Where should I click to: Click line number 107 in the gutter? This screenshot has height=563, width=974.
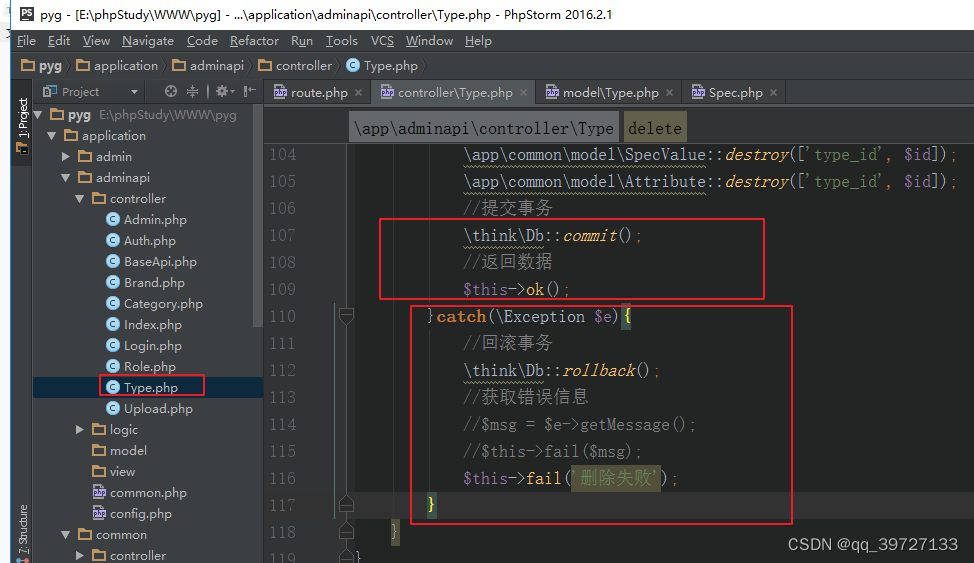tap(283, 236)
